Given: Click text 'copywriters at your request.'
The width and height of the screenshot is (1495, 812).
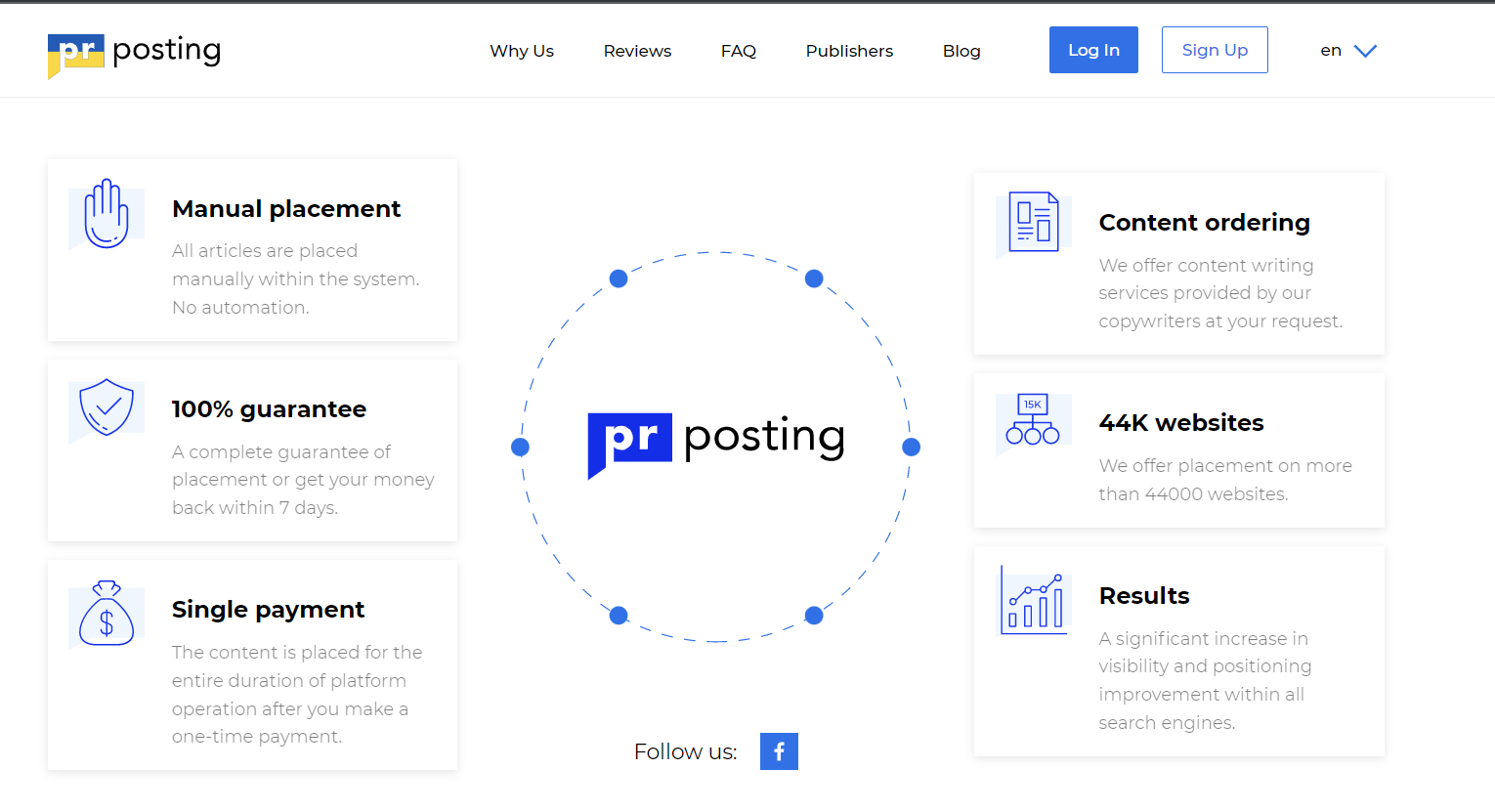Looking at the screenshot, I should 1220,321.
